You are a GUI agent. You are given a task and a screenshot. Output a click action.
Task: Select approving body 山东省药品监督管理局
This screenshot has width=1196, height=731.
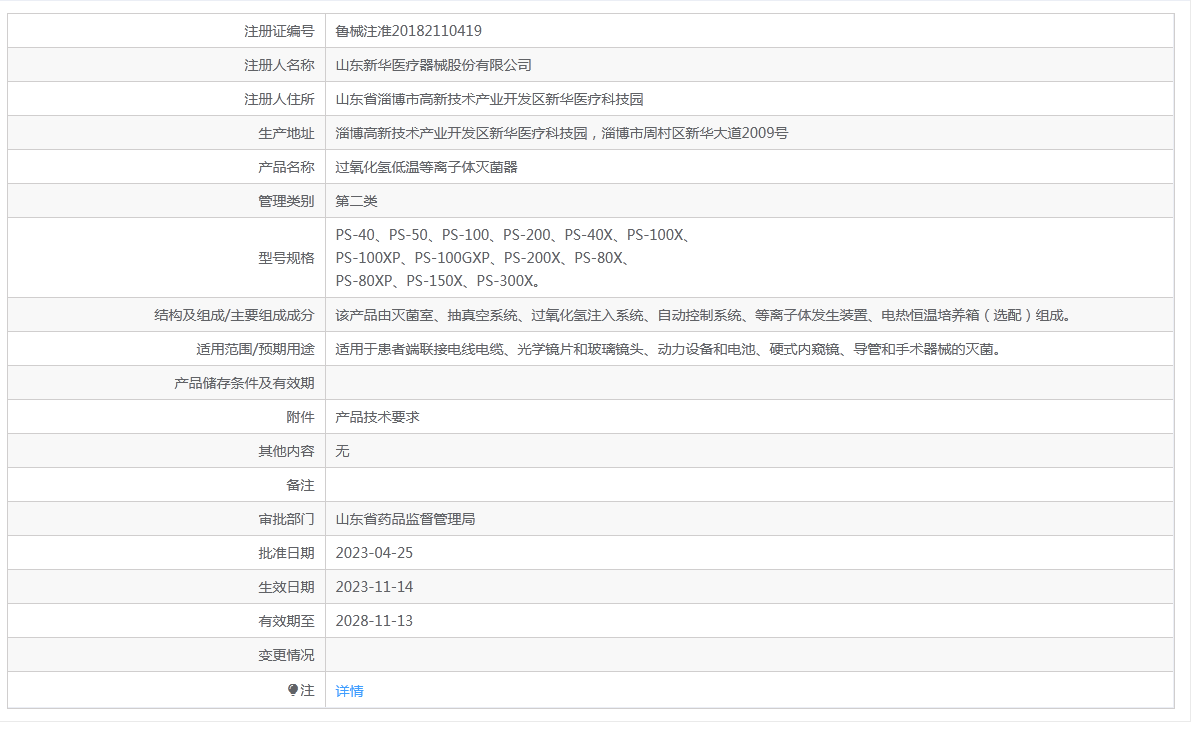pyautogui.click(x=405, y=519)
